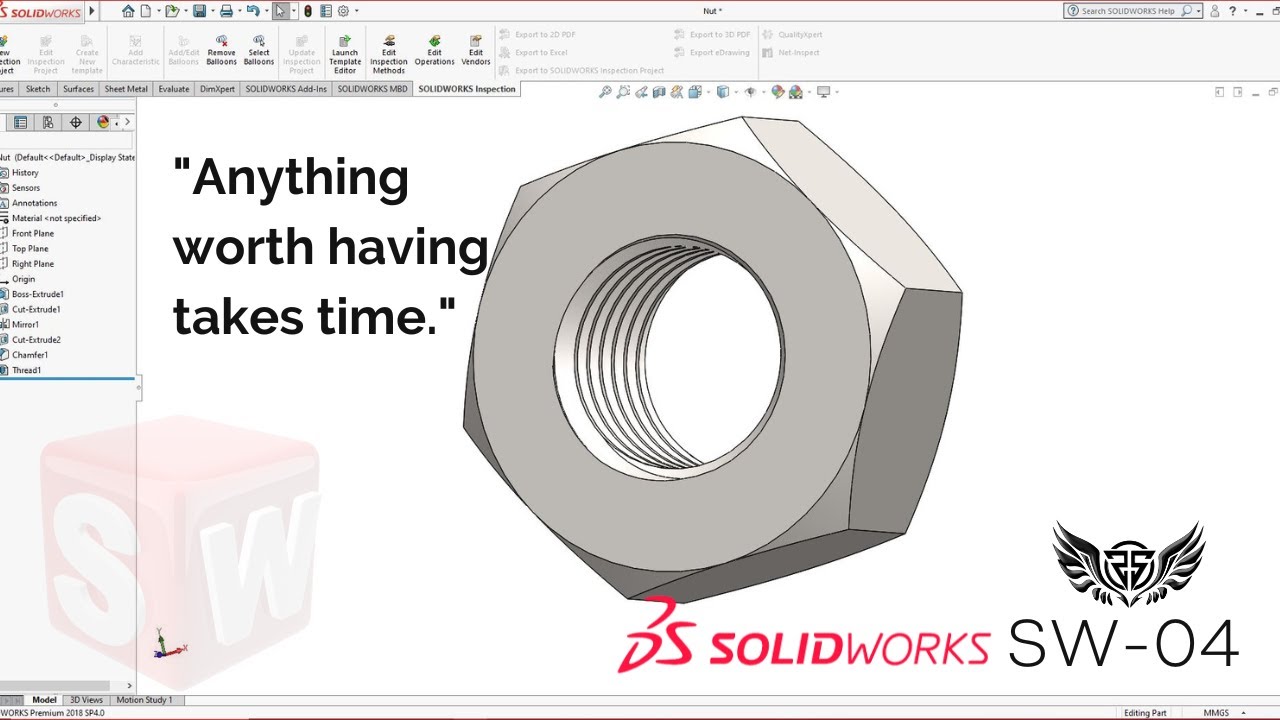Open the ConfigurationManager tab icon
The width and height of the screenshot is (1280, 720).
[x=48, y=122]
